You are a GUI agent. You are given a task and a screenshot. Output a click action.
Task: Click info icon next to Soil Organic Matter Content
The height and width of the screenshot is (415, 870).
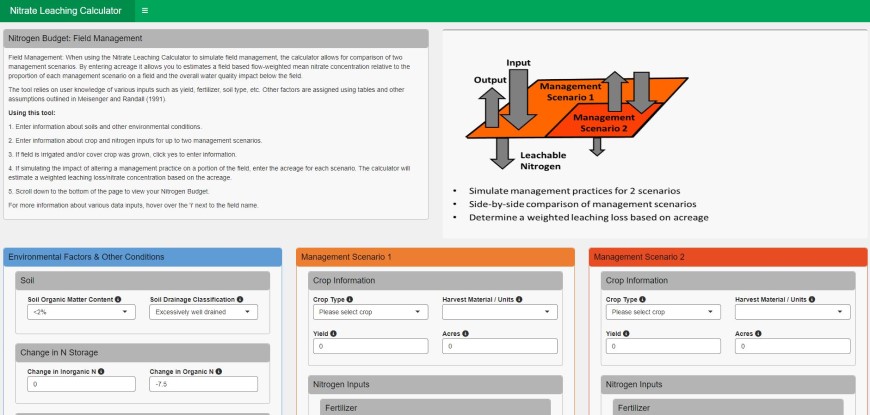[117, 299]
